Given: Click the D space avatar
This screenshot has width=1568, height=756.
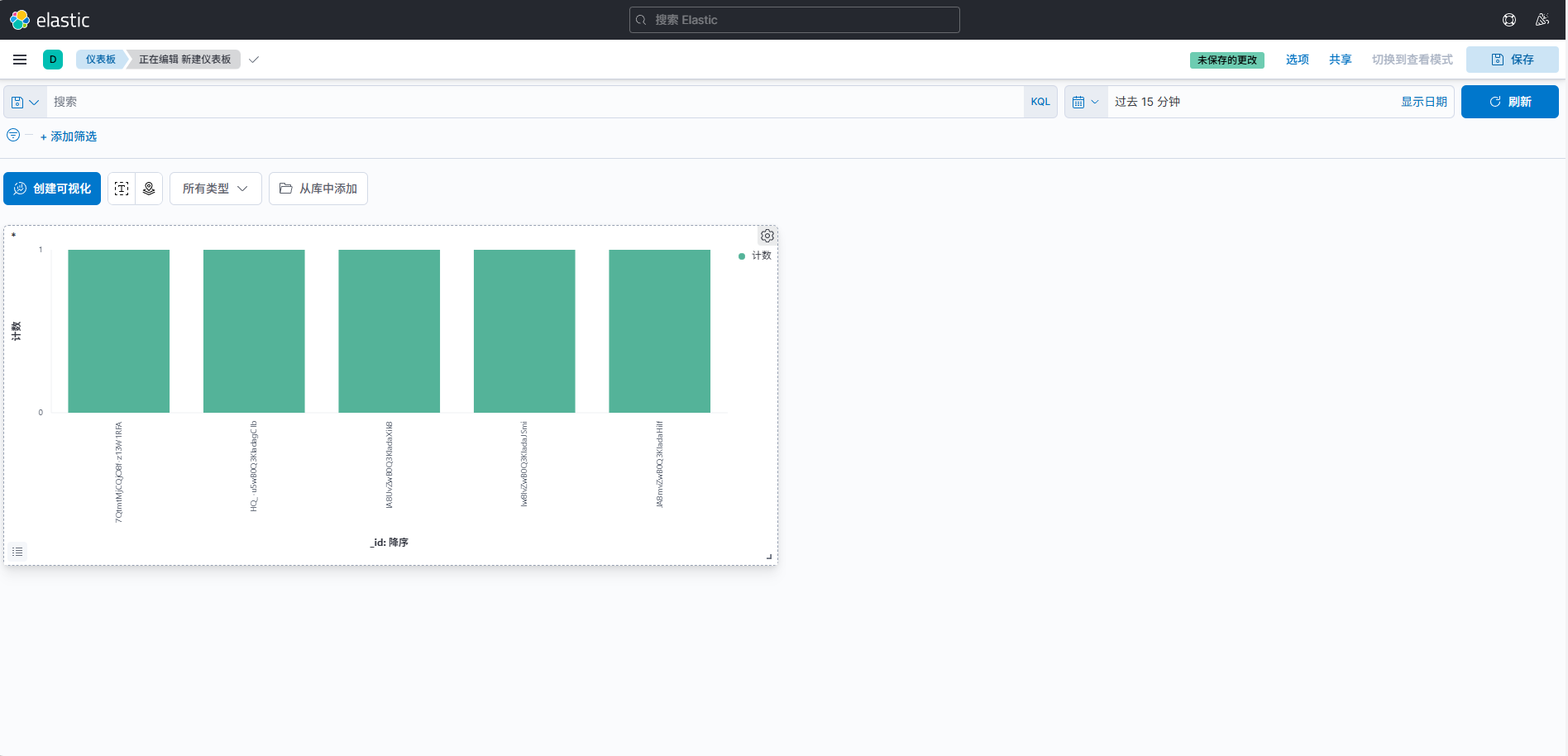Looking at the screenshot, I should coord(53,60).
